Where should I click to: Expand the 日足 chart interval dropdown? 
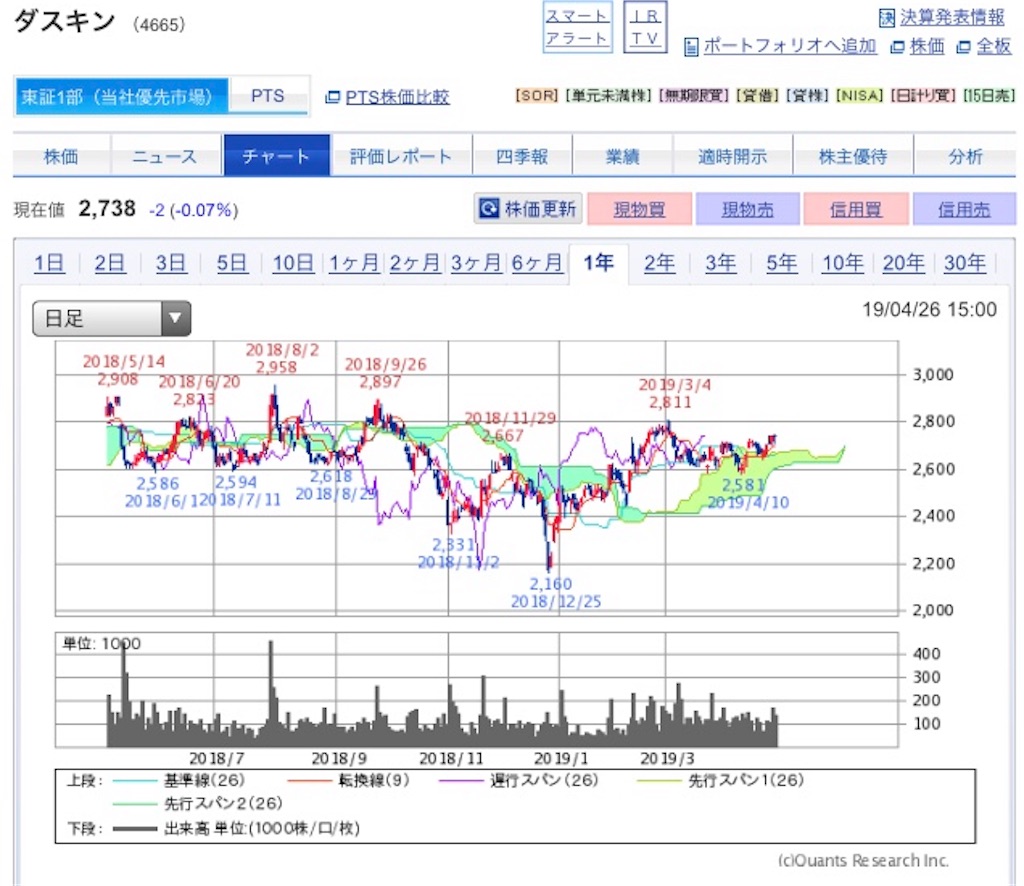(x=112, y=319)
